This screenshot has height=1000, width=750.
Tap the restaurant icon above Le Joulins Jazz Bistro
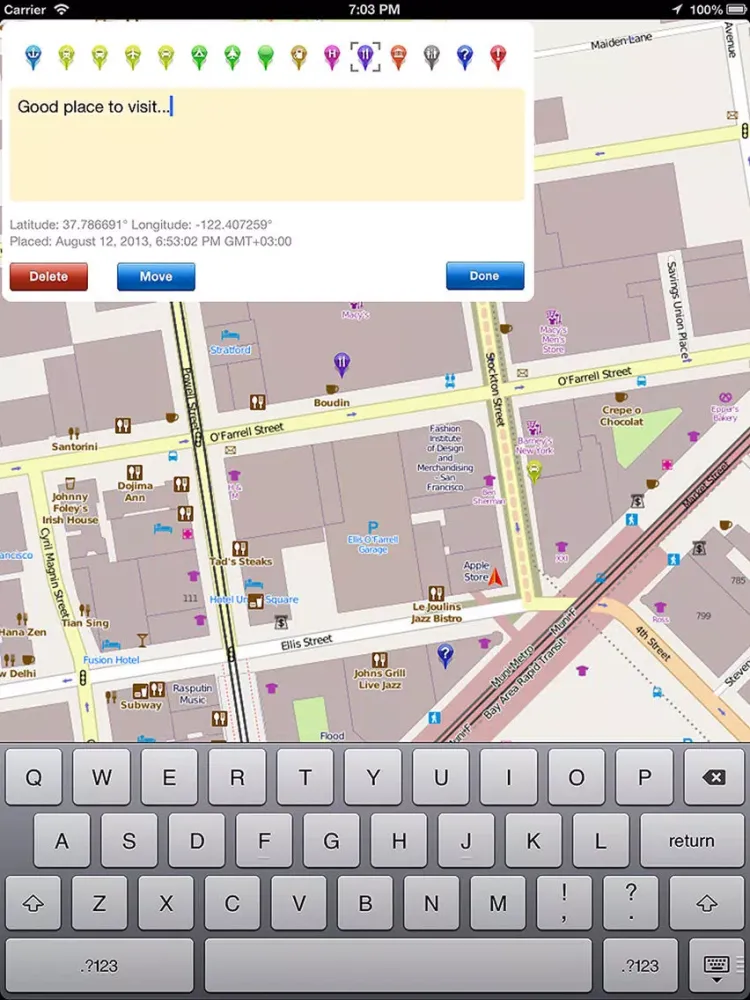436,594
